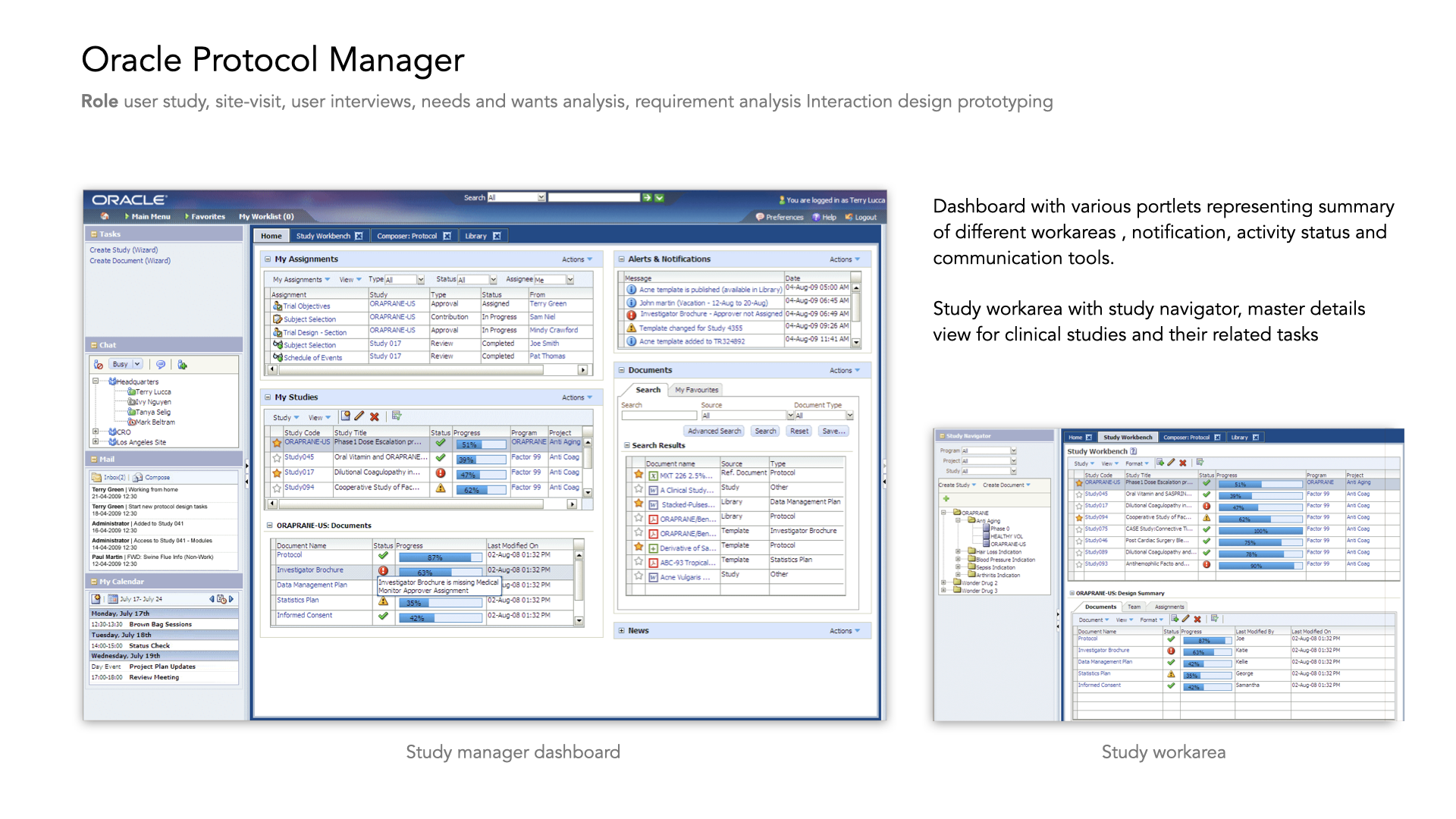Click the home icon in navigation bar
Viewport: 1456px width, 819px height.
(105, 217)
